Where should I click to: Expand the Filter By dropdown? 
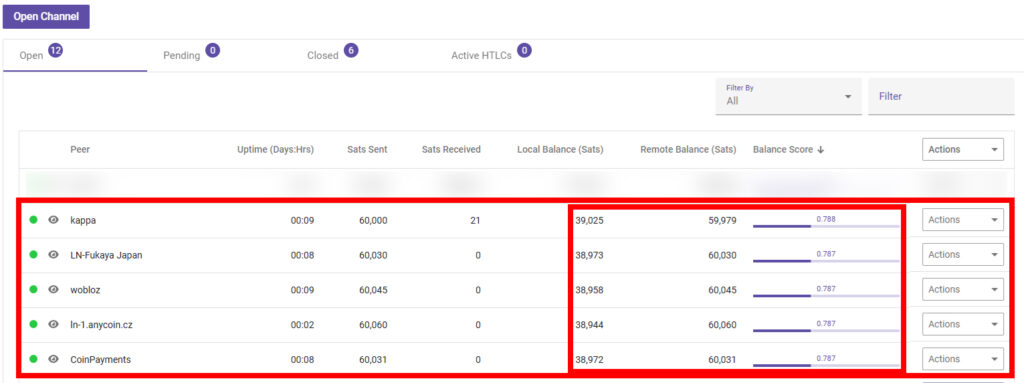788,97
